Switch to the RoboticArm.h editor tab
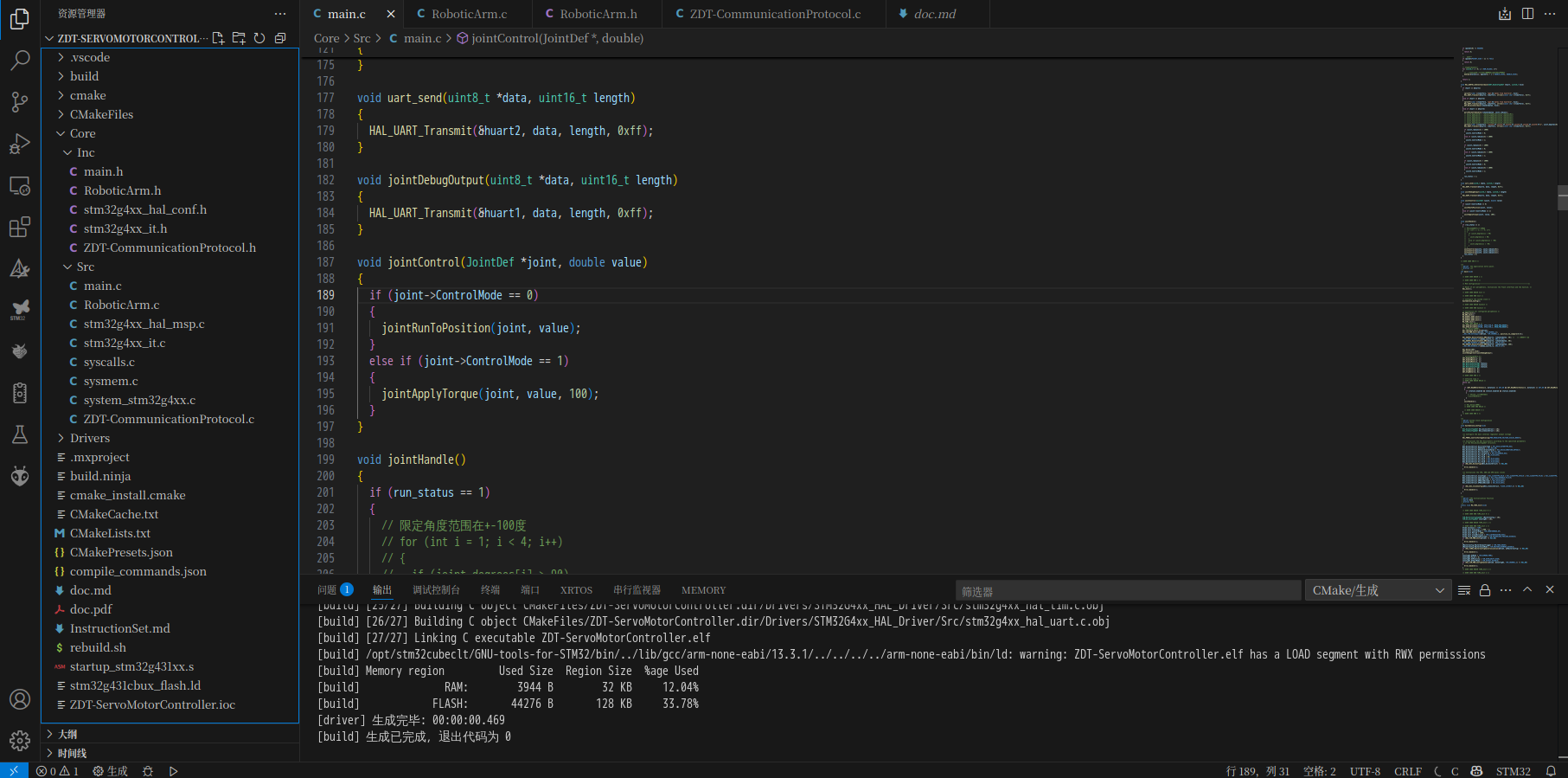Screen dimensions: 1568x778 pyautogui.click(x=598, y=14)
